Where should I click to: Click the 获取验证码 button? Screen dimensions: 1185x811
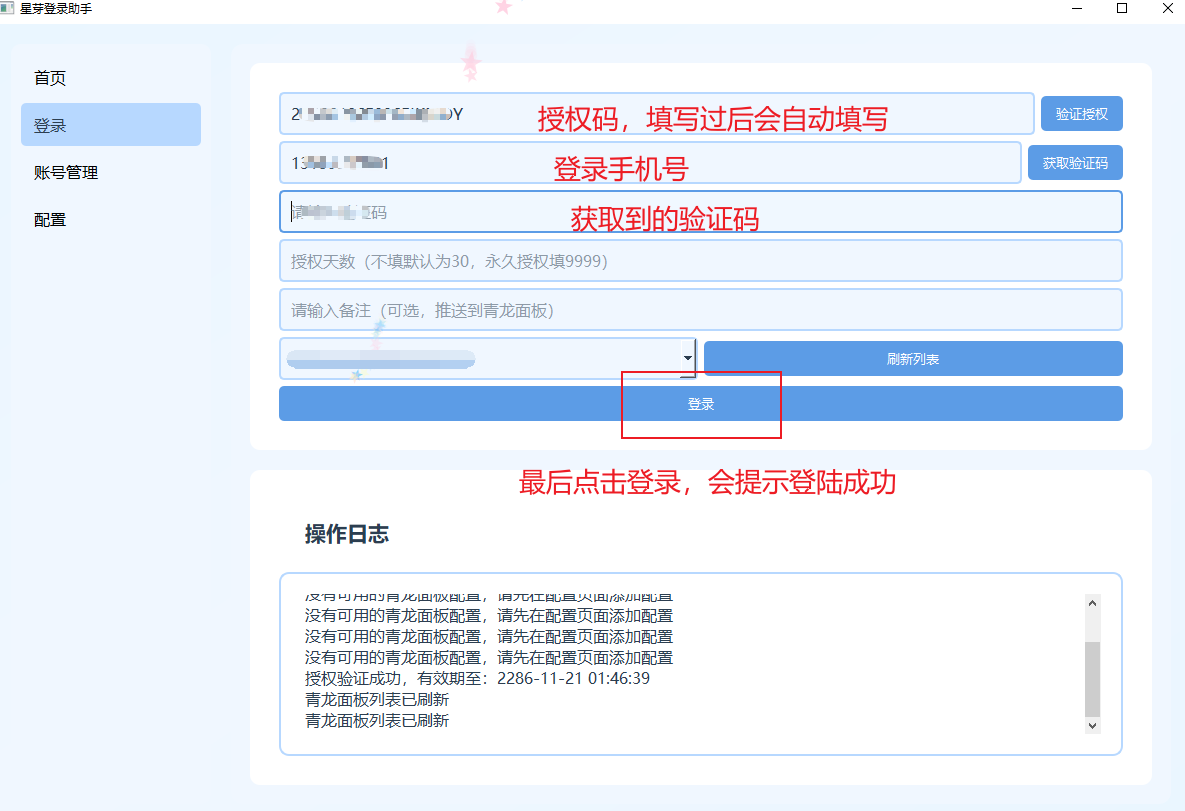click(1075, 163)
